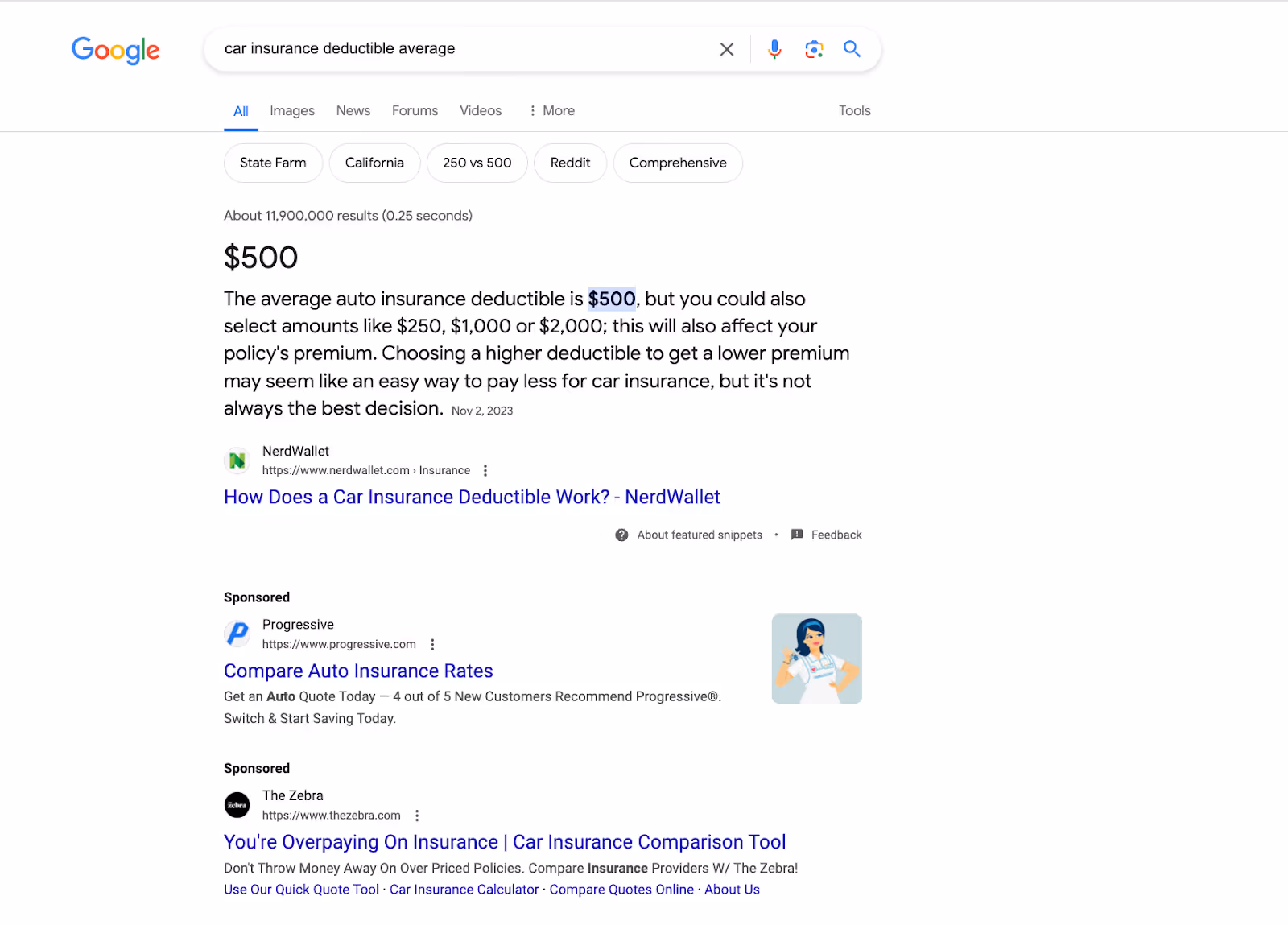This screenshot has height=925, width=1288.
Task: Click The Zebra logo icon
Action: point(237,805)
